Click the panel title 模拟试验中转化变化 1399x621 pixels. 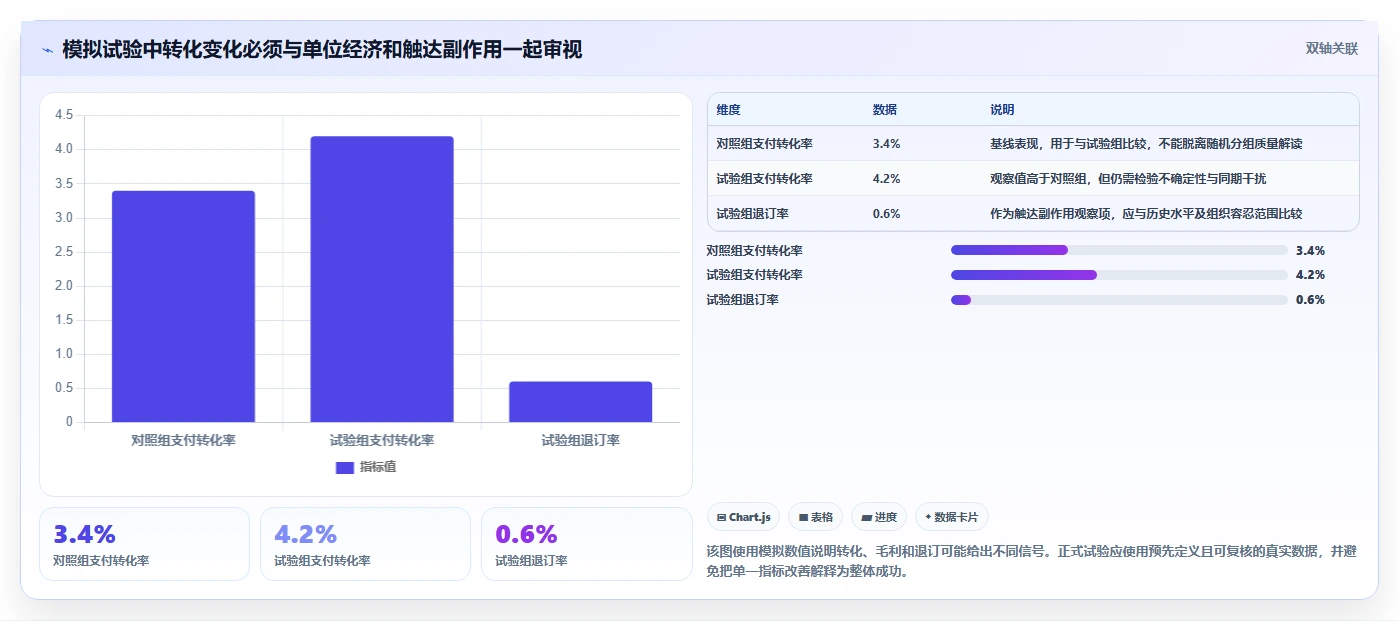pos(322,50)
